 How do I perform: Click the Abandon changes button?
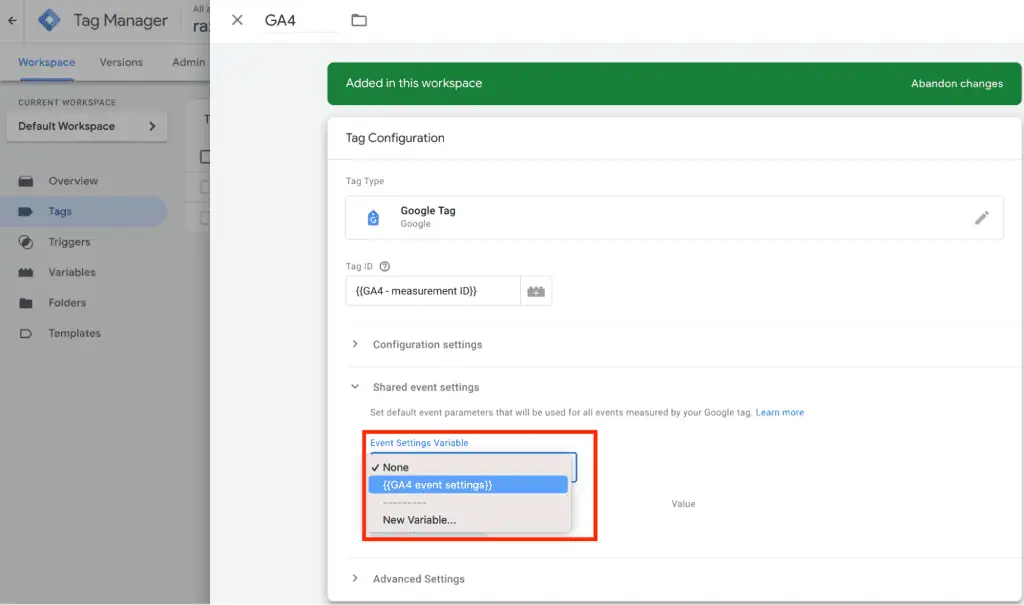956,84
